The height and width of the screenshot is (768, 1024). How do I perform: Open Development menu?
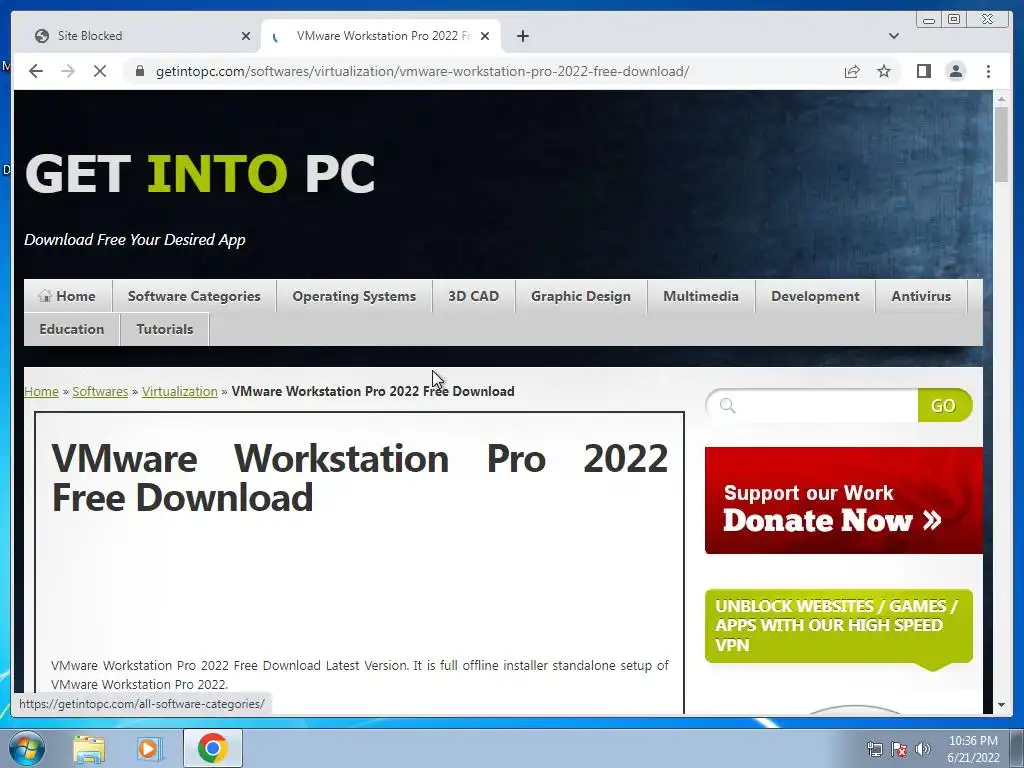815,296
